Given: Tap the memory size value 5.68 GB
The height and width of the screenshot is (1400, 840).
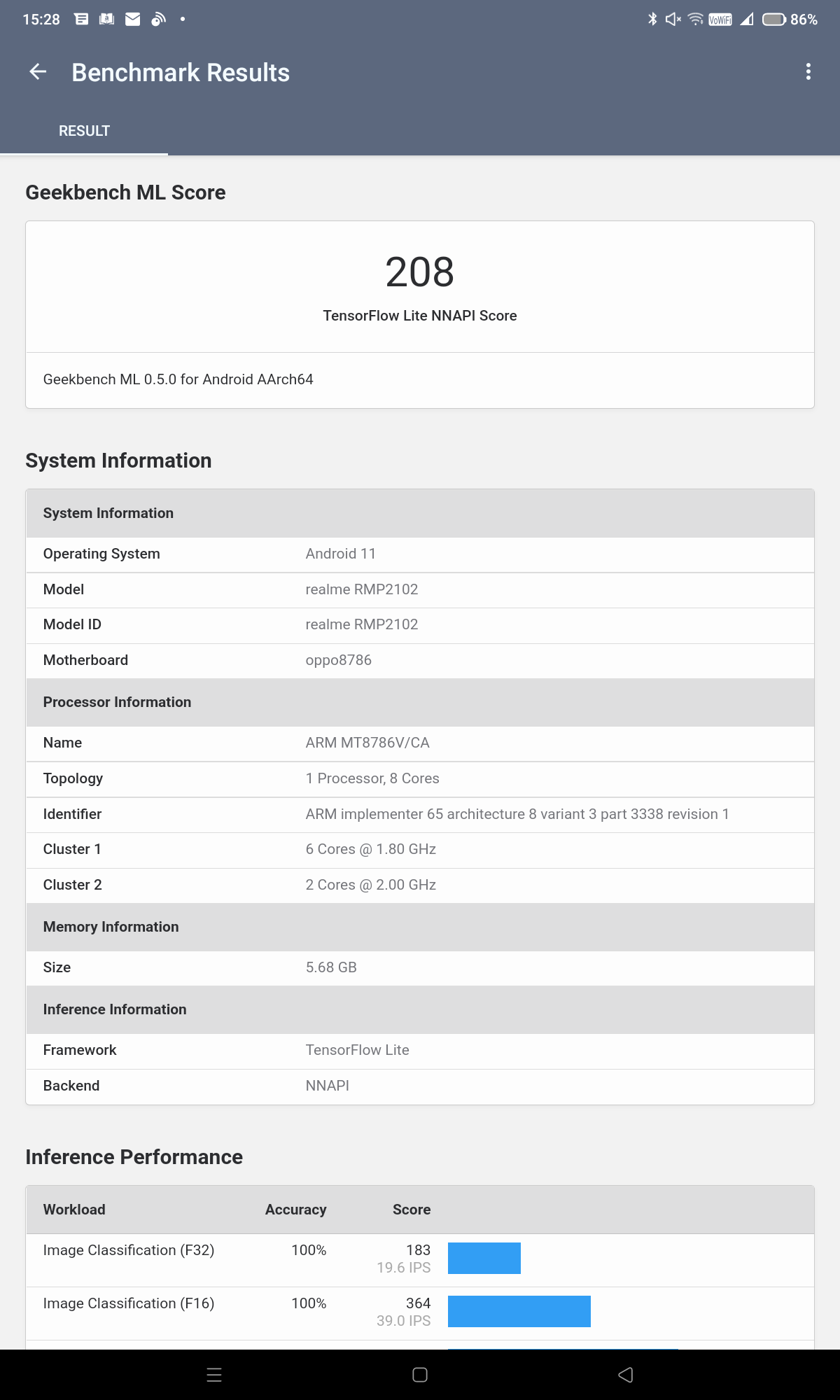Looking at the screenshot, I should click(x=331, y=967).
